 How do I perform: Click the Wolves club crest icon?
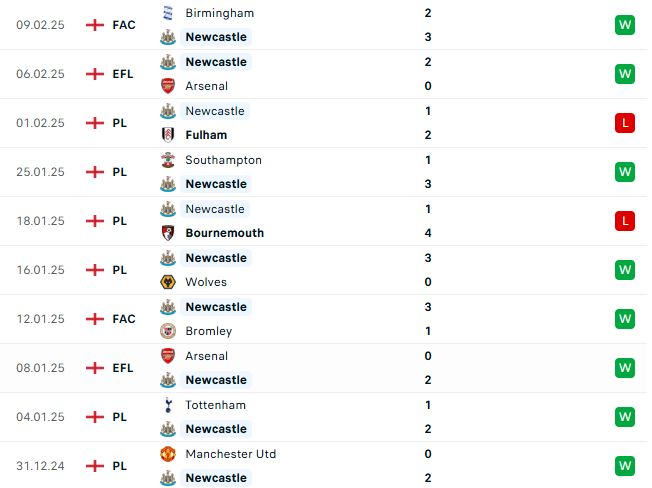click(x=168, y=282)
